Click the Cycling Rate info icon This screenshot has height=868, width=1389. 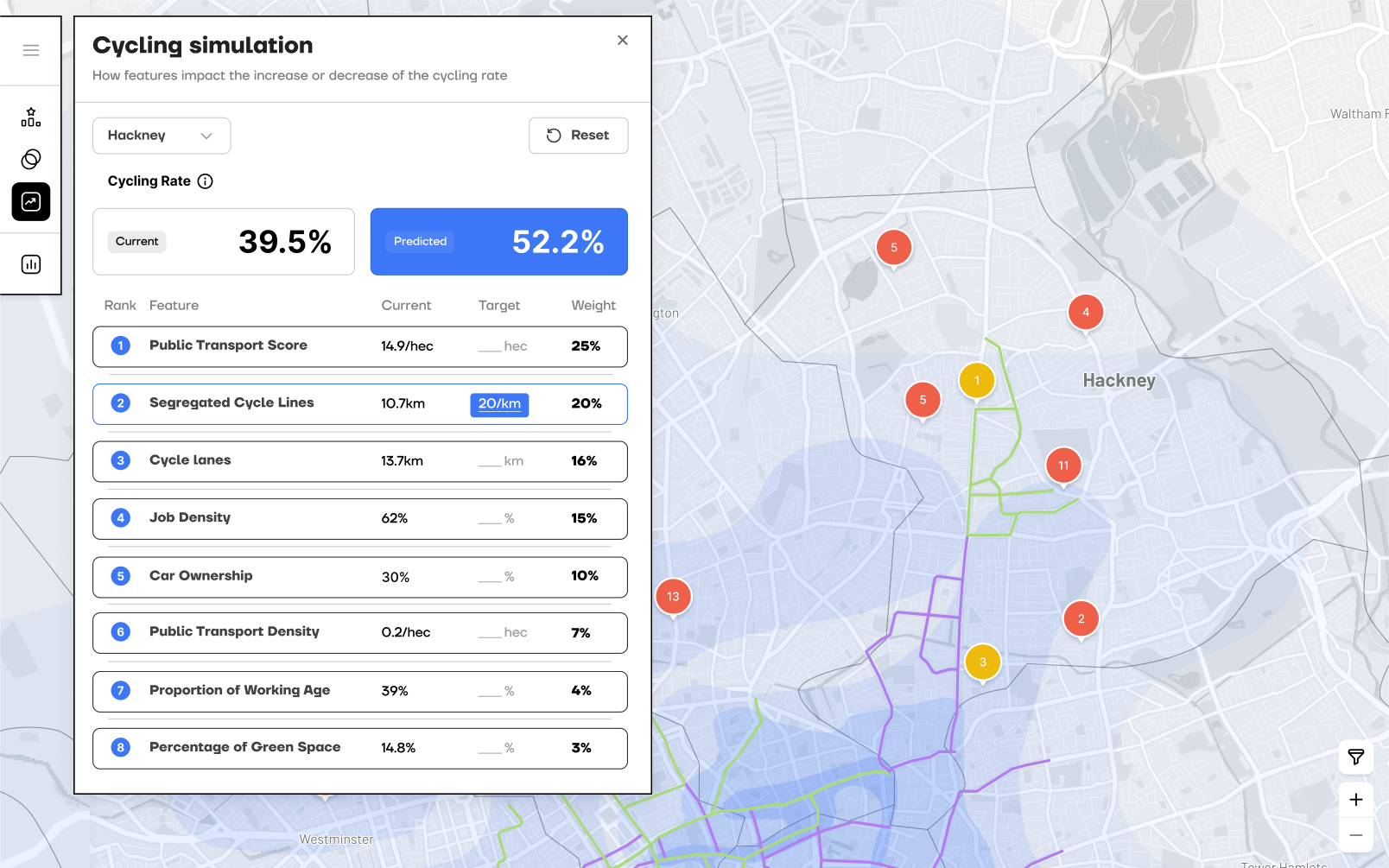click(205, 181)
